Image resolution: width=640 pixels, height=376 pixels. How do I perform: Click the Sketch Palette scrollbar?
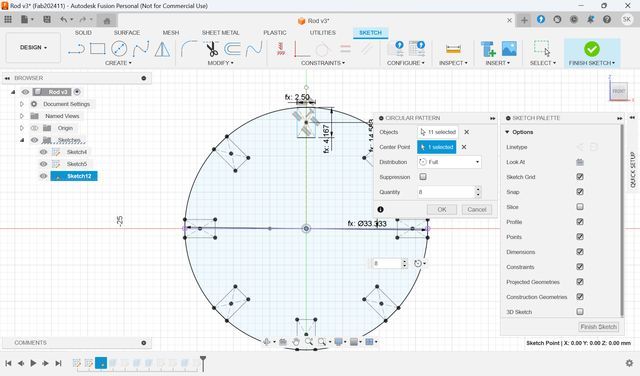622,220
